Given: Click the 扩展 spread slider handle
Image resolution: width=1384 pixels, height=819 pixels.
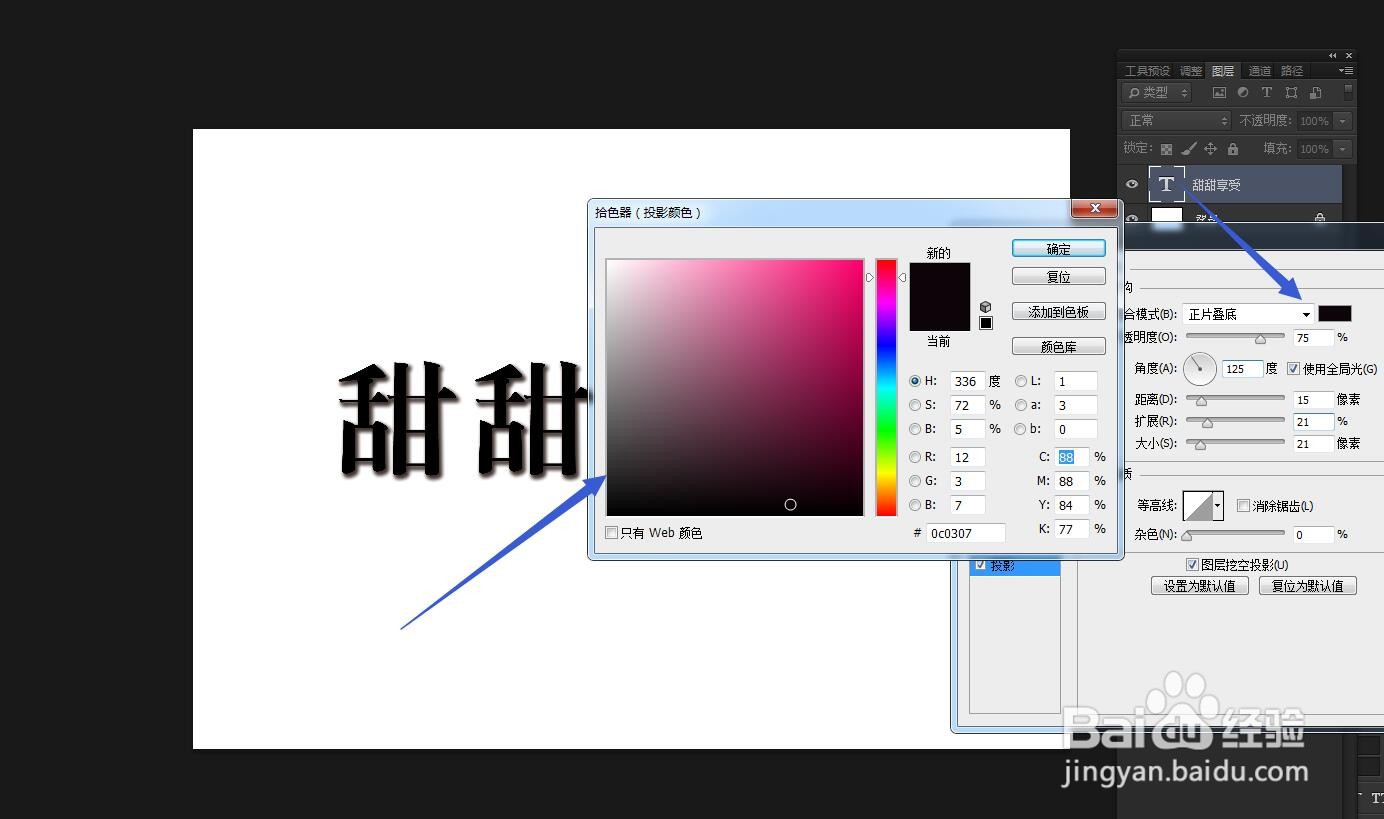Looking at the screenshot, I should 1207,423.
